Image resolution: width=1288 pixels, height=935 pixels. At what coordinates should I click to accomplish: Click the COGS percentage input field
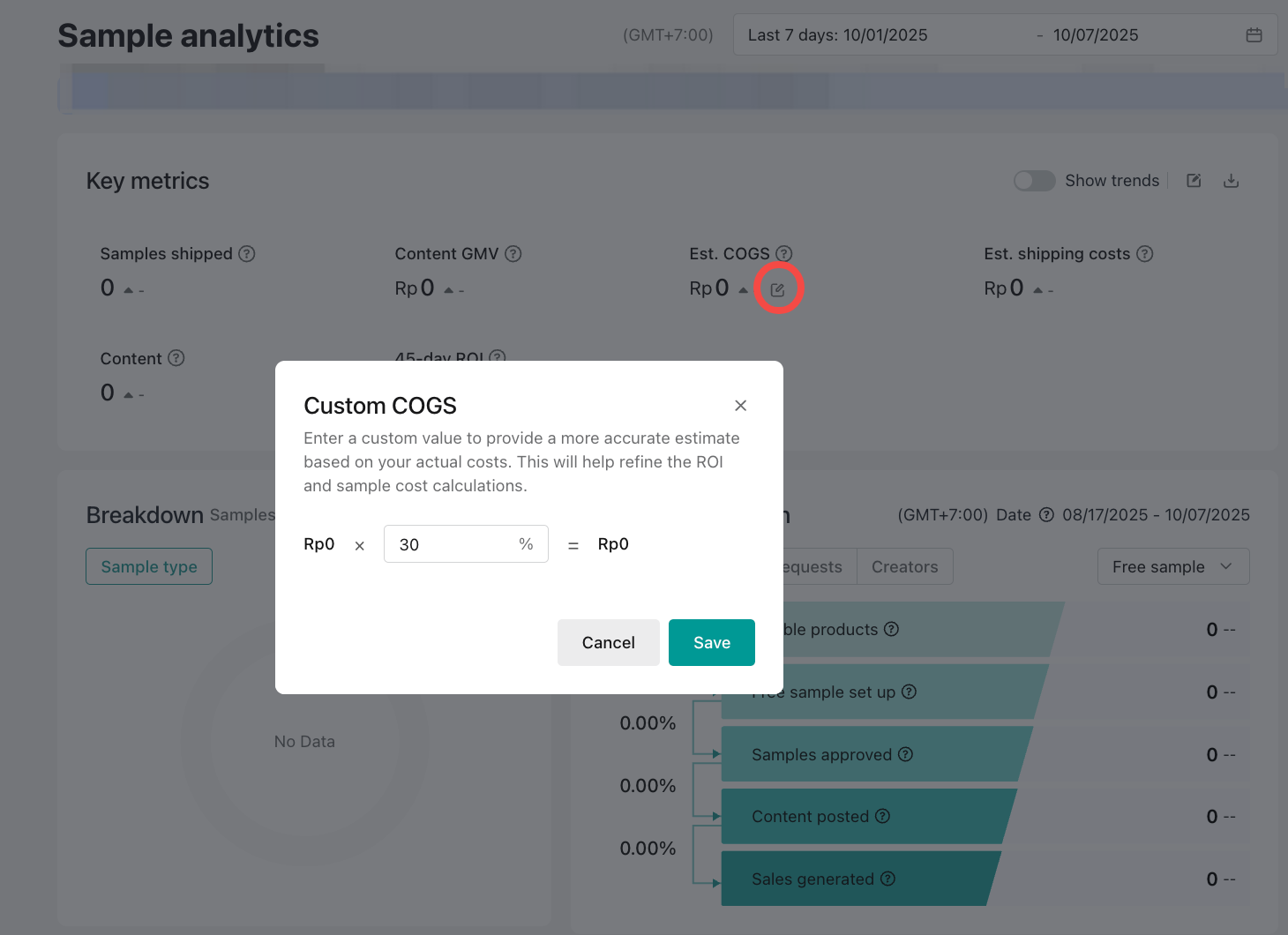point(450,544)
